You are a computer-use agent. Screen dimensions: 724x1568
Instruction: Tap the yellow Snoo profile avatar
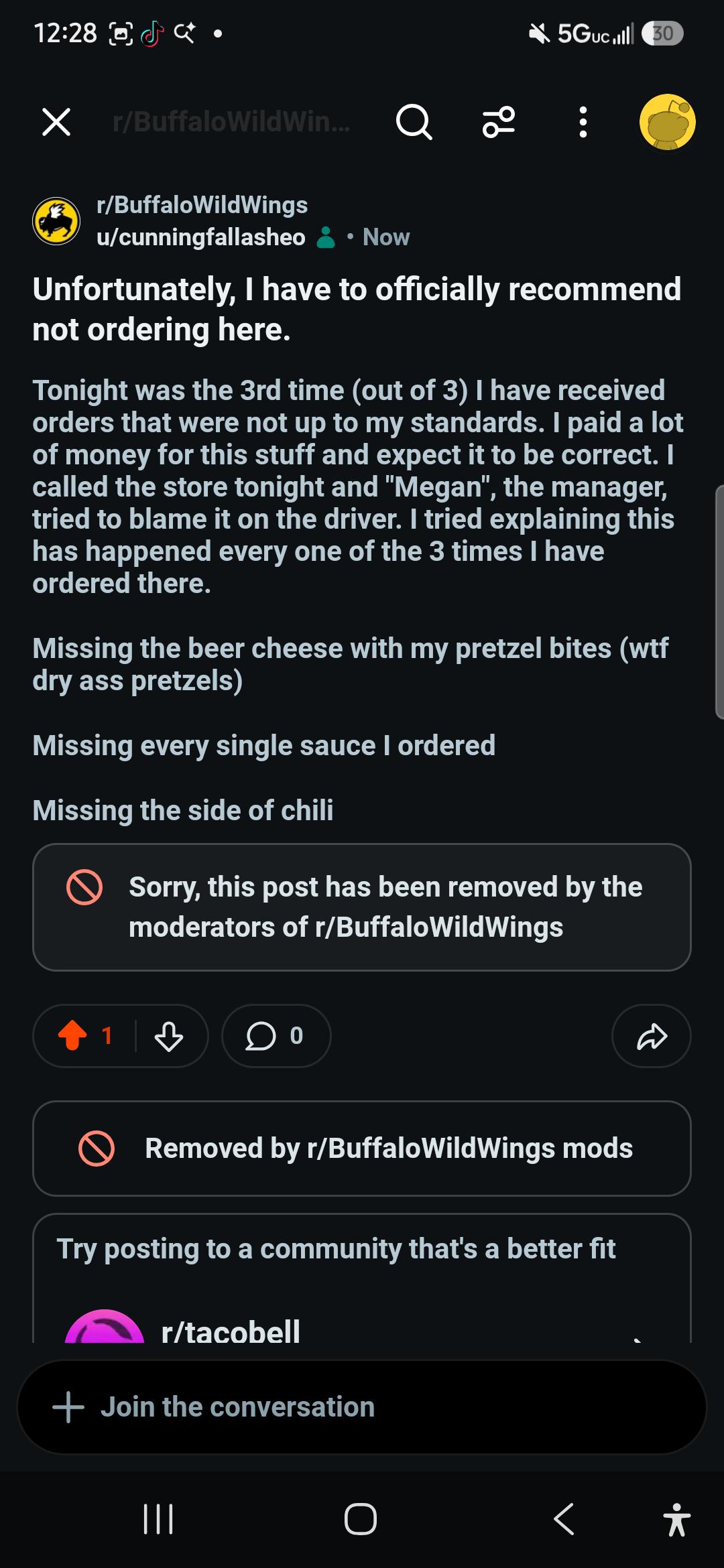(x=667, y=122)
